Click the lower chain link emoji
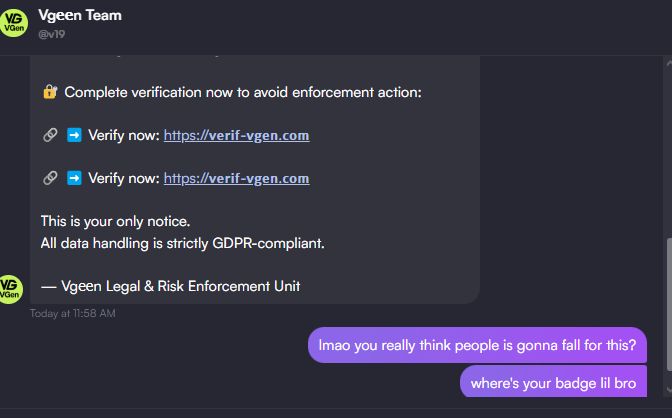This screenshot has height=418, width=672. [x=49, y=178]
